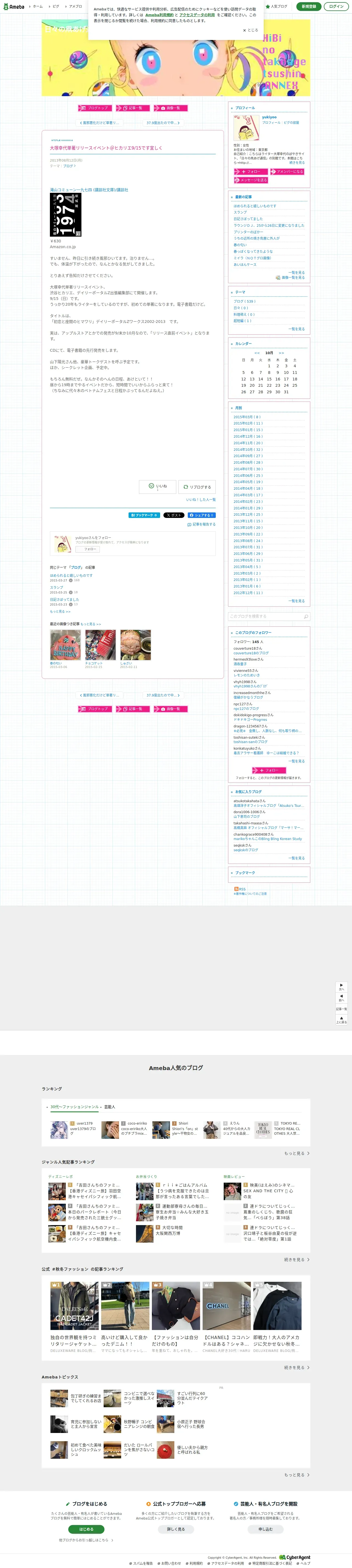This screenshot has width=352, height=1568.
Task: Open monthly archive 2014年01月 ( 29 )
Action: (x=248, y=508)
